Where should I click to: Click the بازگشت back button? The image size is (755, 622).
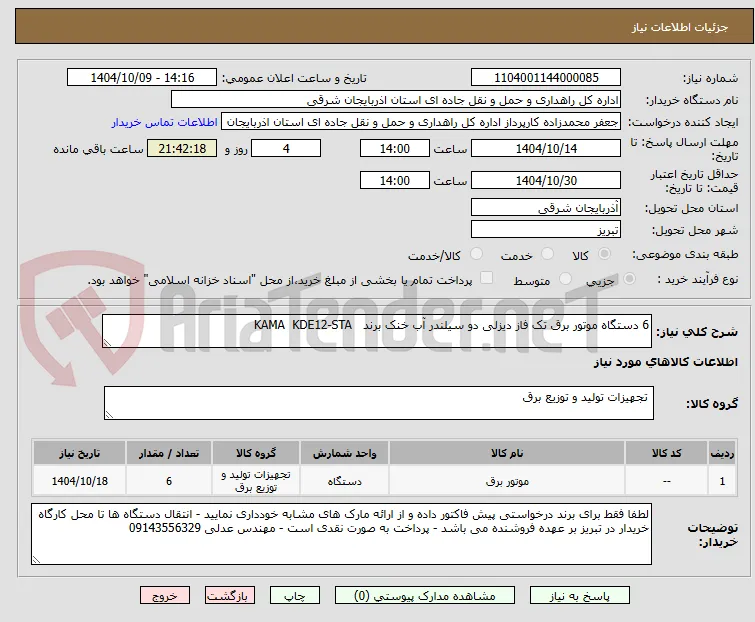coord(230,596)
